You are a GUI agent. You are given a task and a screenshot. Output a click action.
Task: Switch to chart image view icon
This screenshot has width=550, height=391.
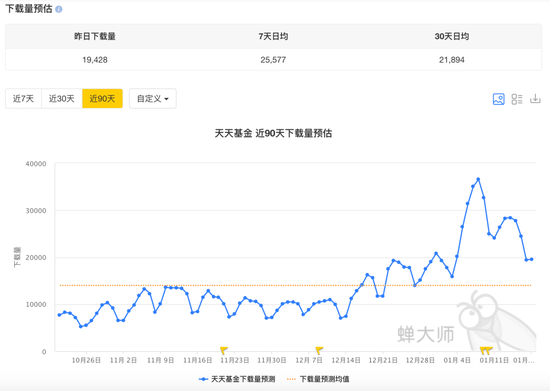tap(498, 99)
